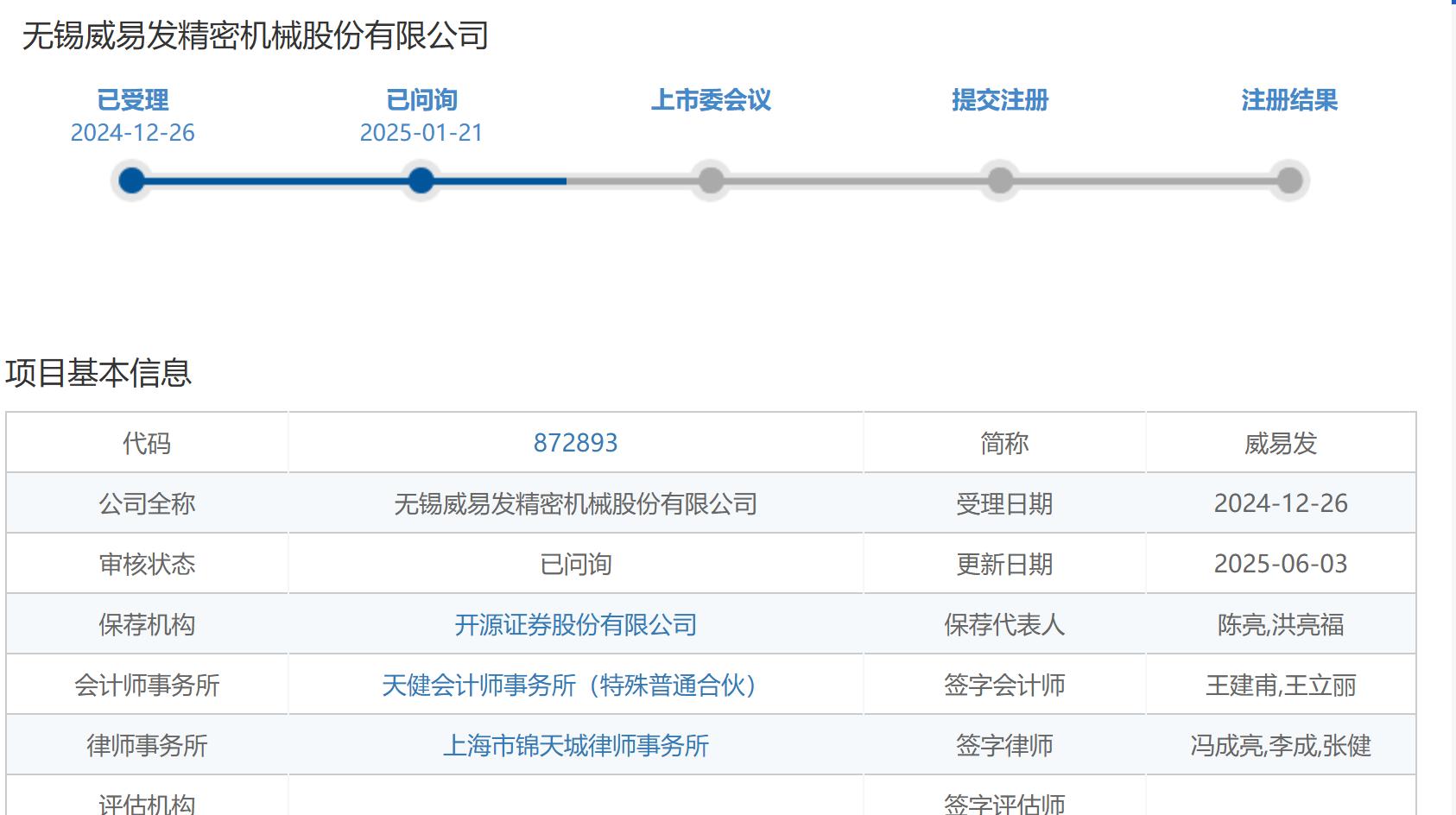
Task: Click the 提交注册 stage marker dot
Action: 1000,180
